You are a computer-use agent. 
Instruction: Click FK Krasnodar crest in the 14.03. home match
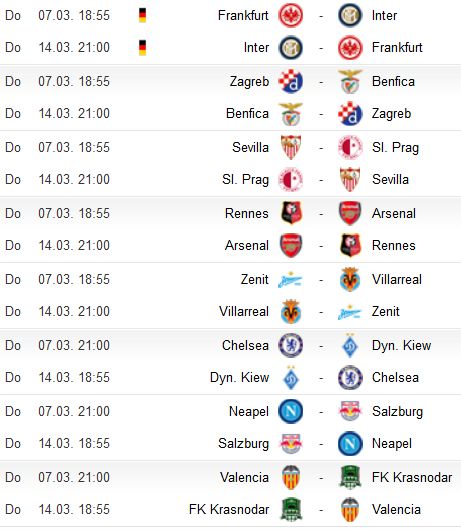click(x=291, y=509)
